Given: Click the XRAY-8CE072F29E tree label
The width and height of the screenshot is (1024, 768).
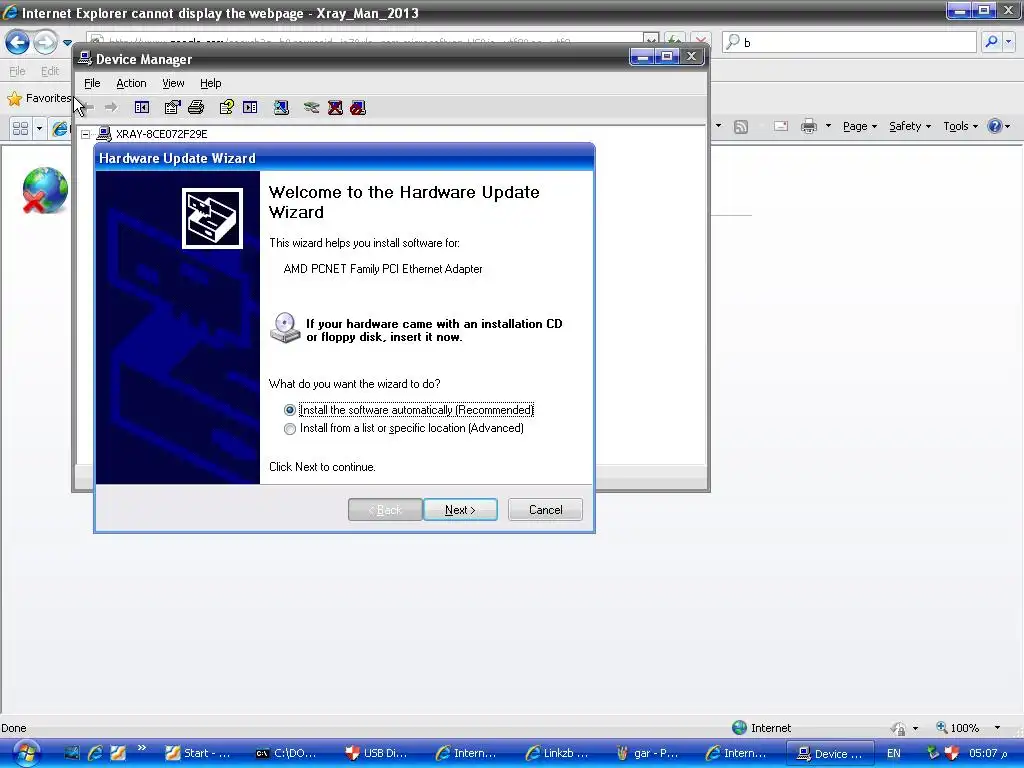Looking at the screenshot, I should pyautogui.click(x=161, y=134).
